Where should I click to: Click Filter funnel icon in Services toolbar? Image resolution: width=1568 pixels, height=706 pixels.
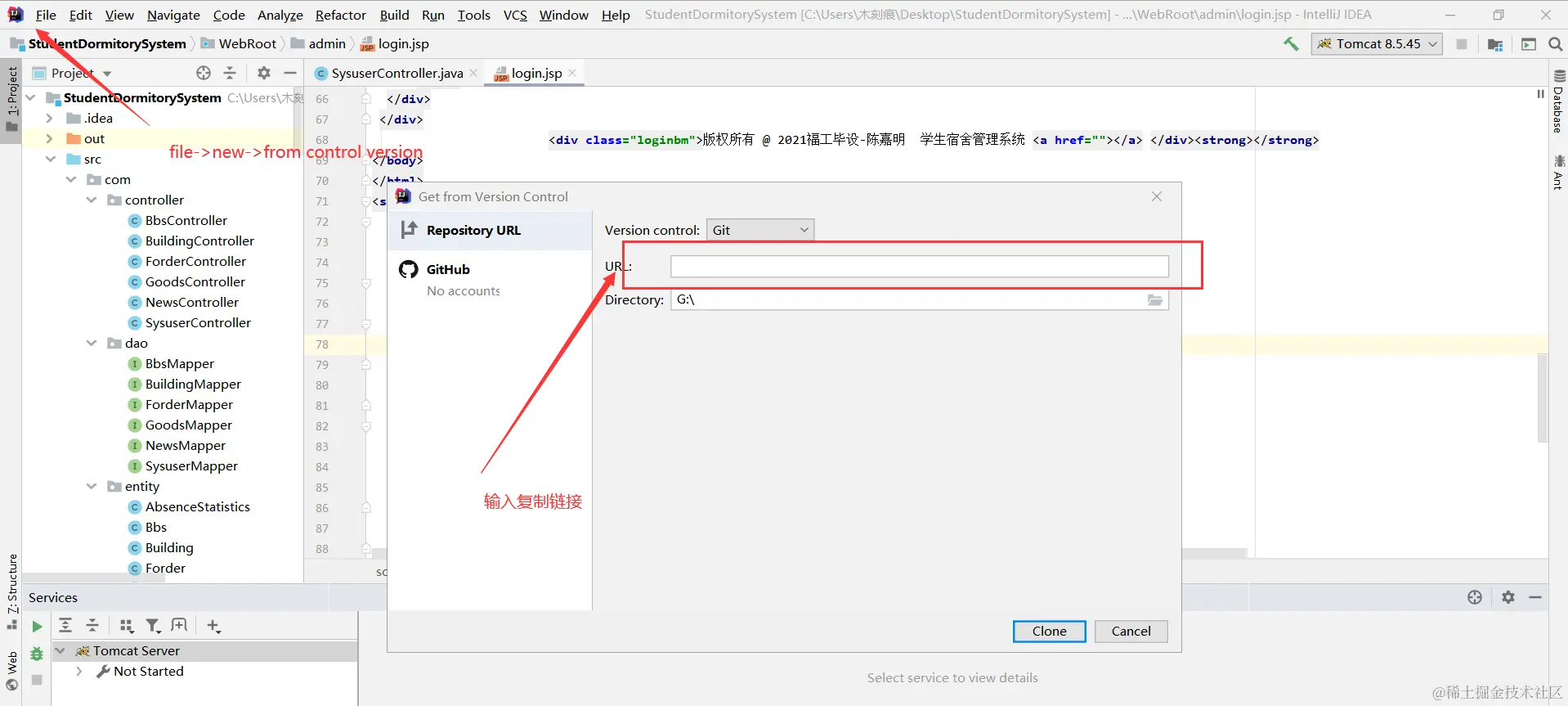pyautogui.click(x=153, y=626)
